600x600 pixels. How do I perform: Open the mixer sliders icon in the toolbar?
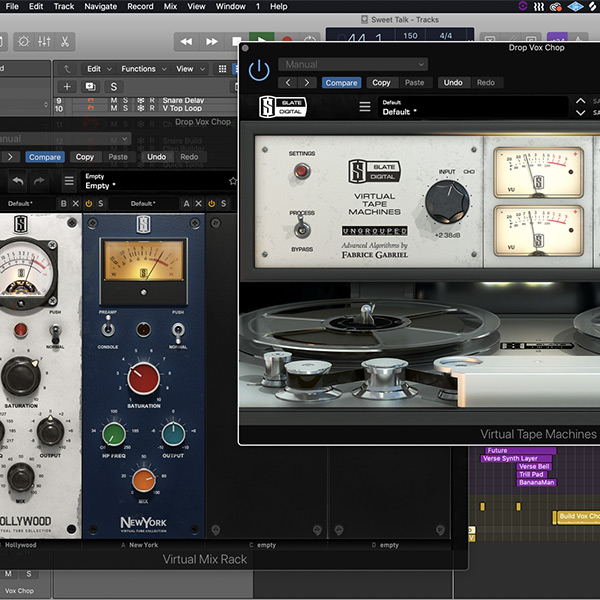tap(44, 42)
